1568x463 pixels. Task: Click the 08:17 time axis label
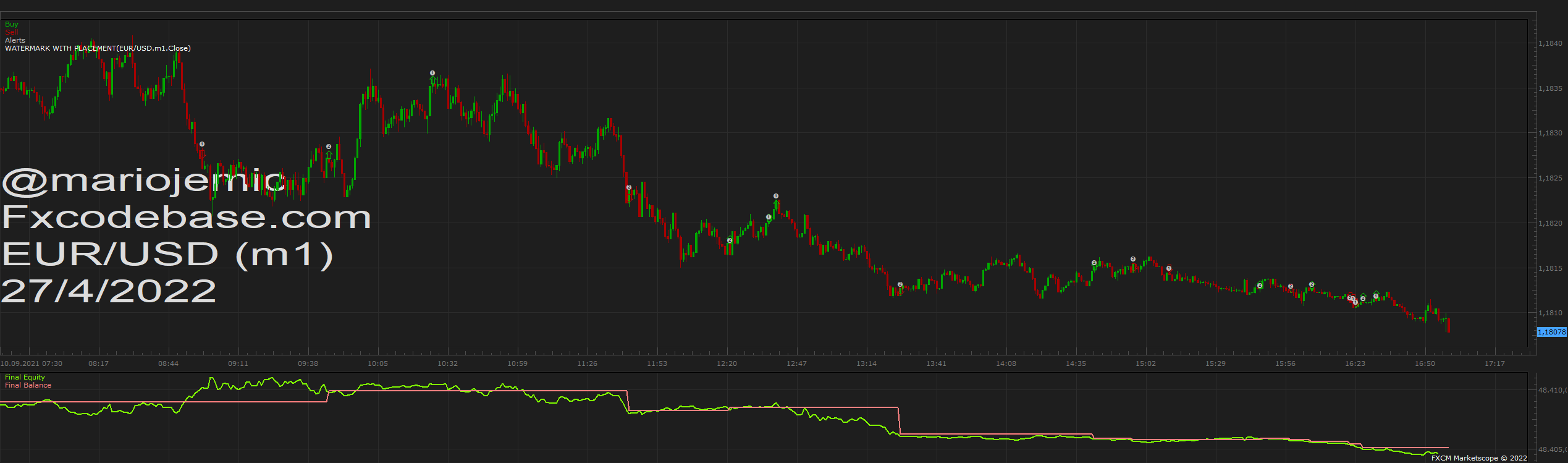point(98,363)
